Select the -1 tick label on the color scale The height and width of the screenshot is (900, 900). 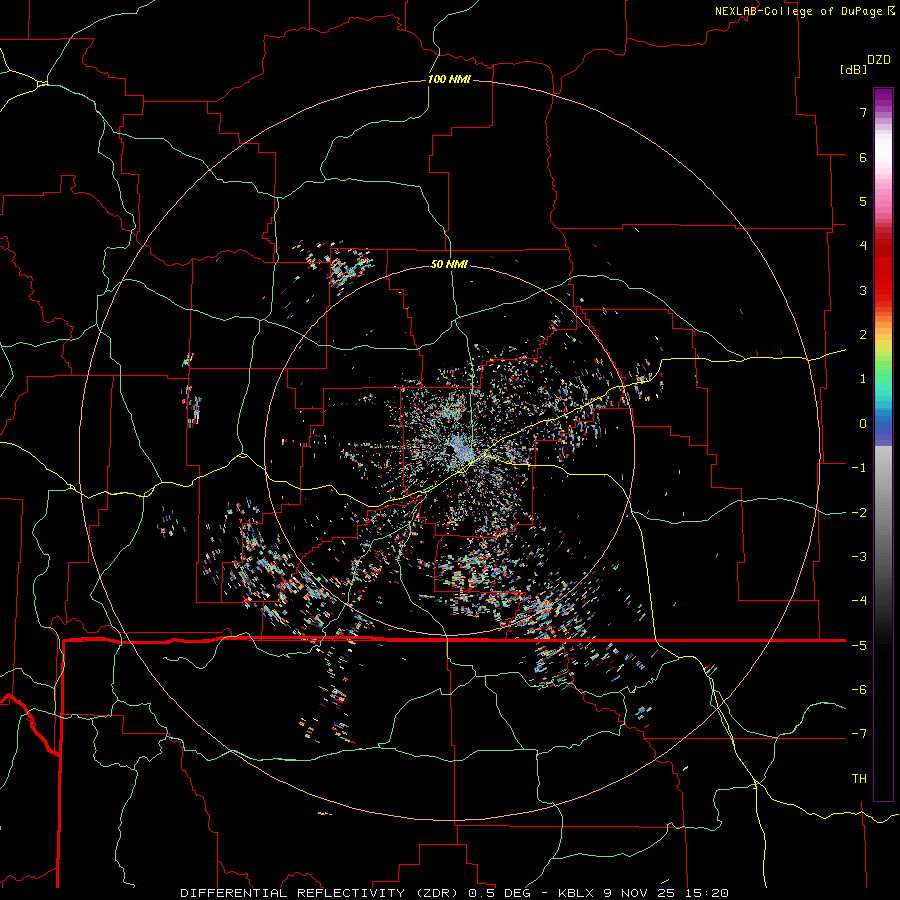click(859, 468)
